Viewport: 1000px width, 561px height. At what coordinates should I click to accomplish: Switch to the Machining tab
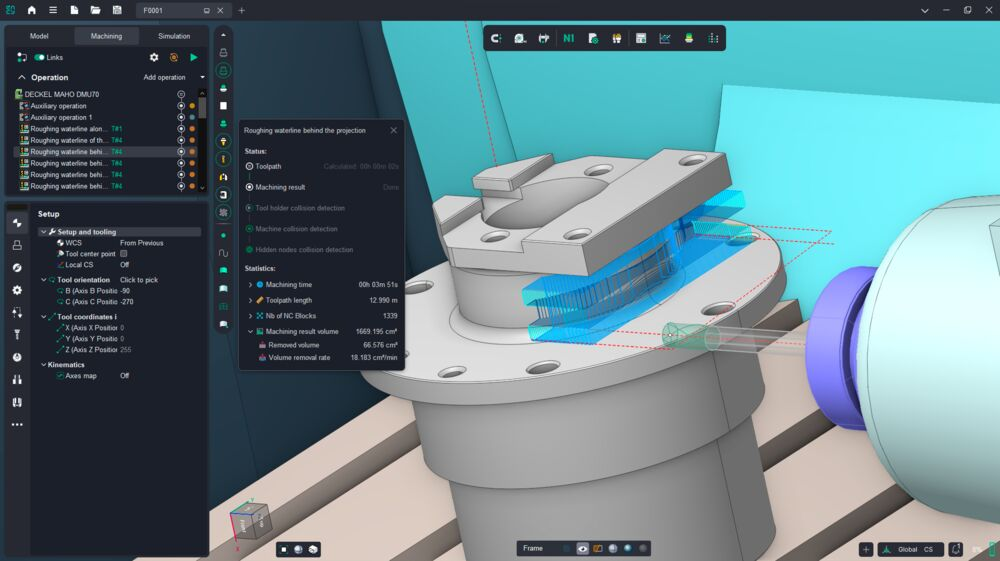107,36
